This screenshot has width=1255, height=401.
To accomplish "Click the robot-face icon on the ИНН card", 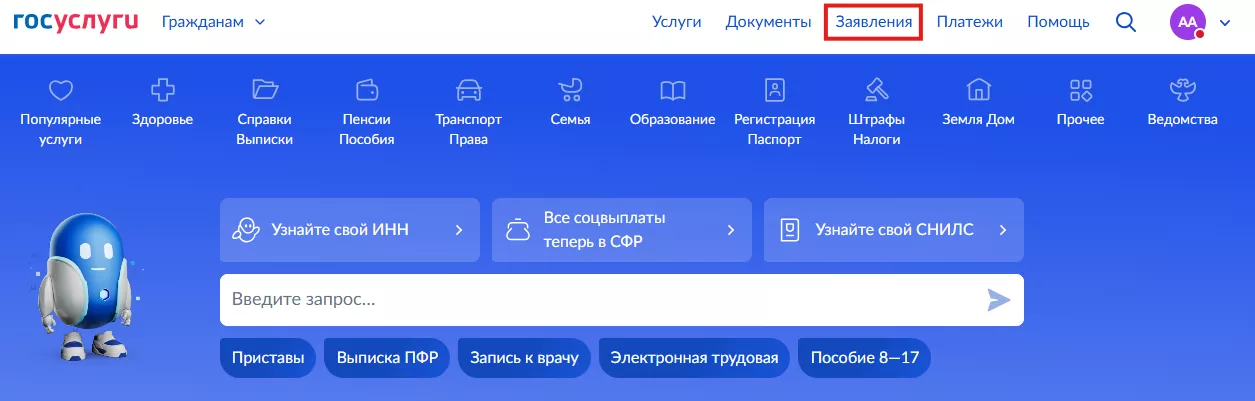I will (246, 229).
